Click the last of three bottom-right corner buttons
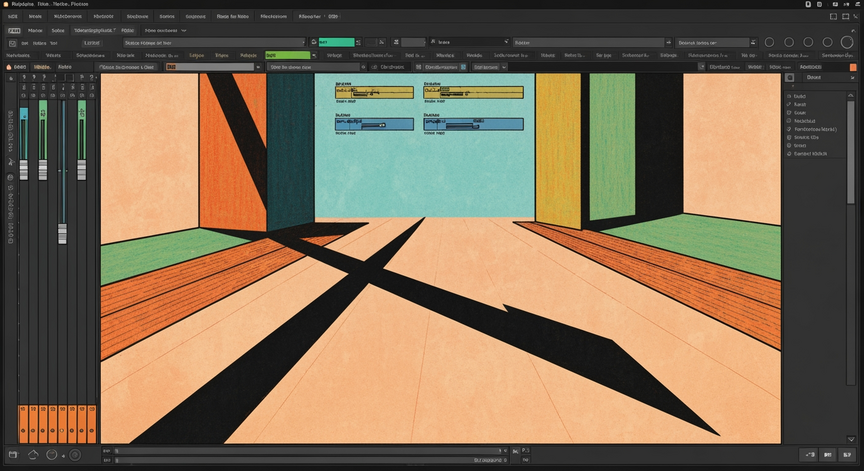 847,454
